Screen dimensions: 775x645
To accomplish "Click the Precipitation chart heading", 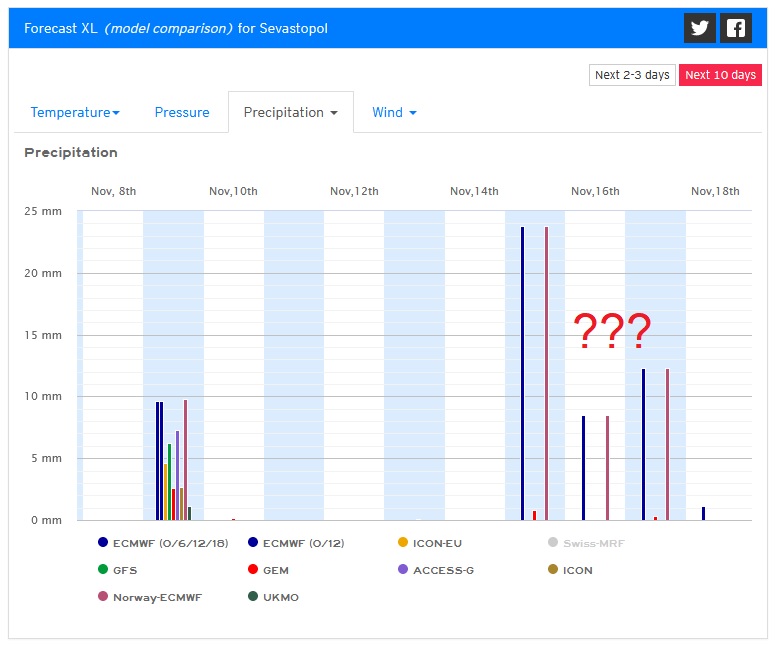I will click(71, 152).
